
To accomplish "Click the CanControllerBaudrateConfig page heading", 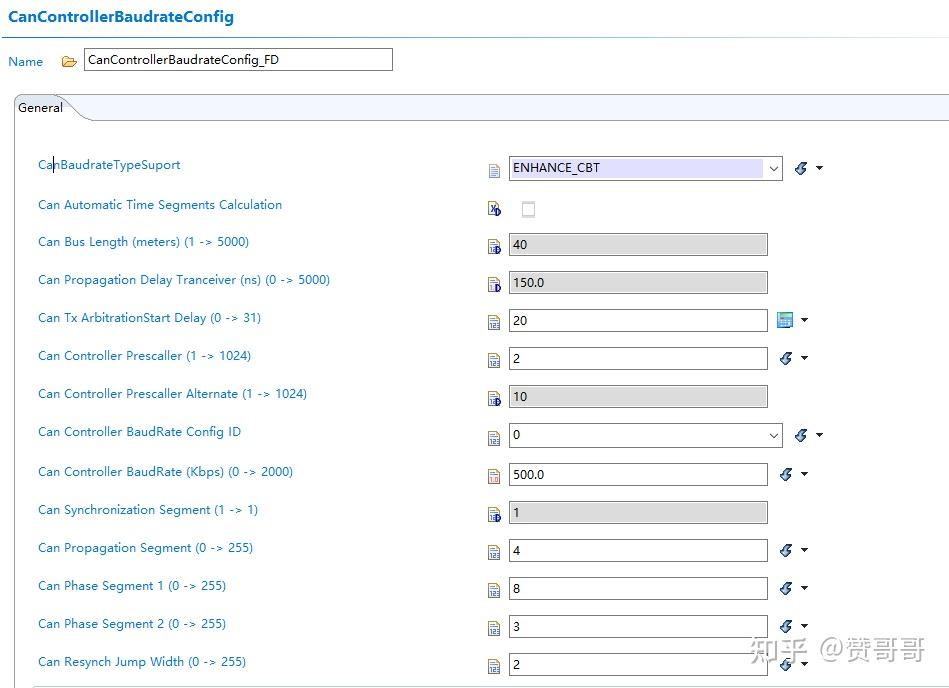I will click(x=121, y=17).
